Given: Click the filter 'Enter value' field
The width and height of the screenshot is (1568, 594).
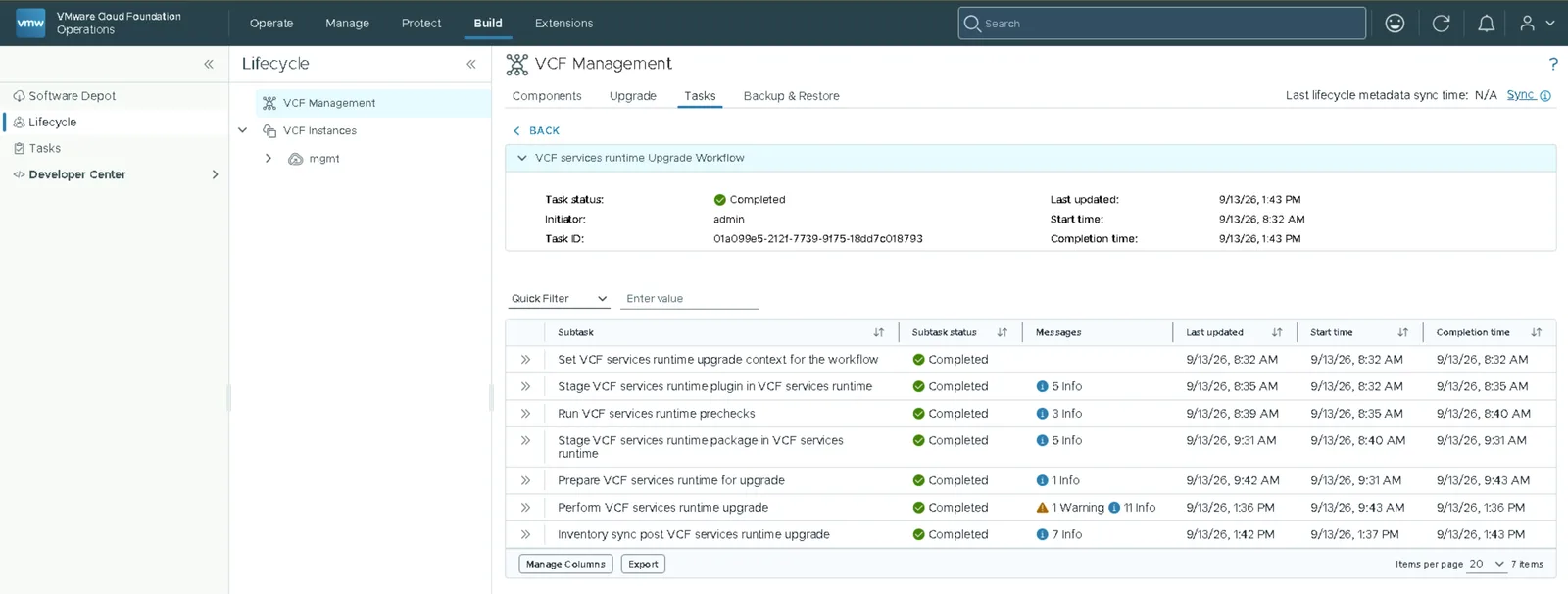Looking at the screenshot, I should click(690, 299).
